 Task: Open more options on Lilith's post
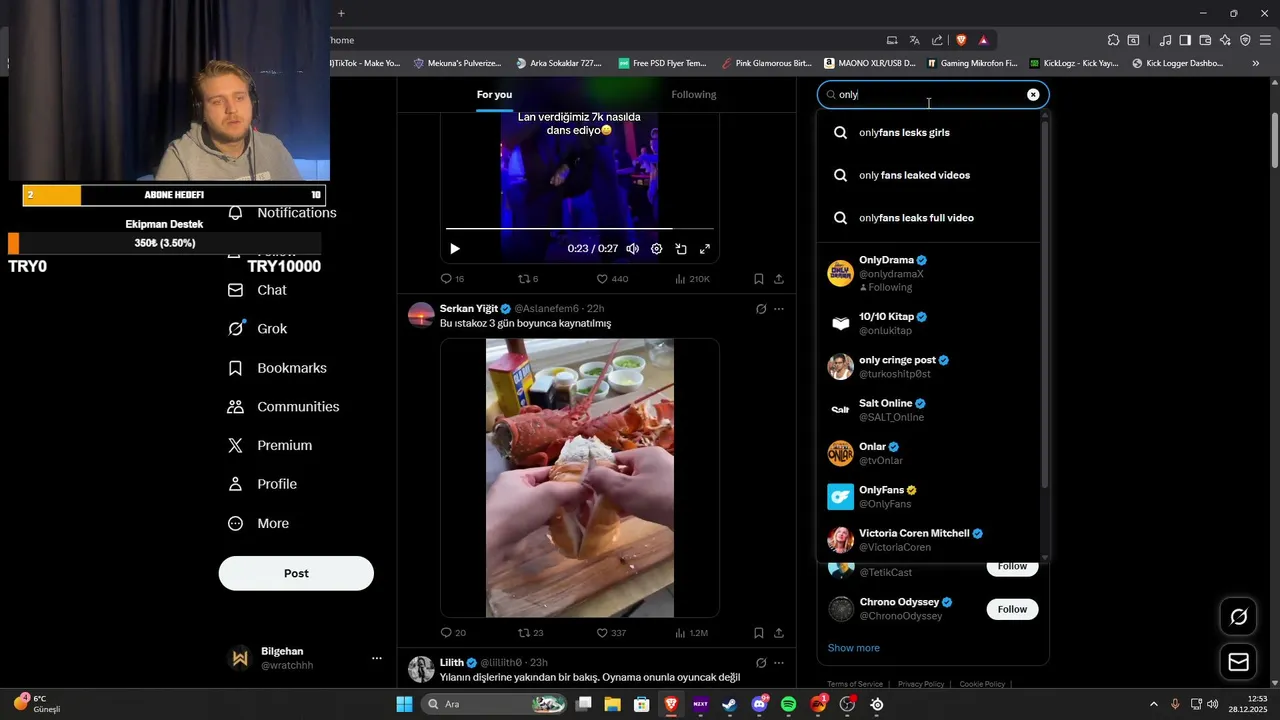pos(779,663)
